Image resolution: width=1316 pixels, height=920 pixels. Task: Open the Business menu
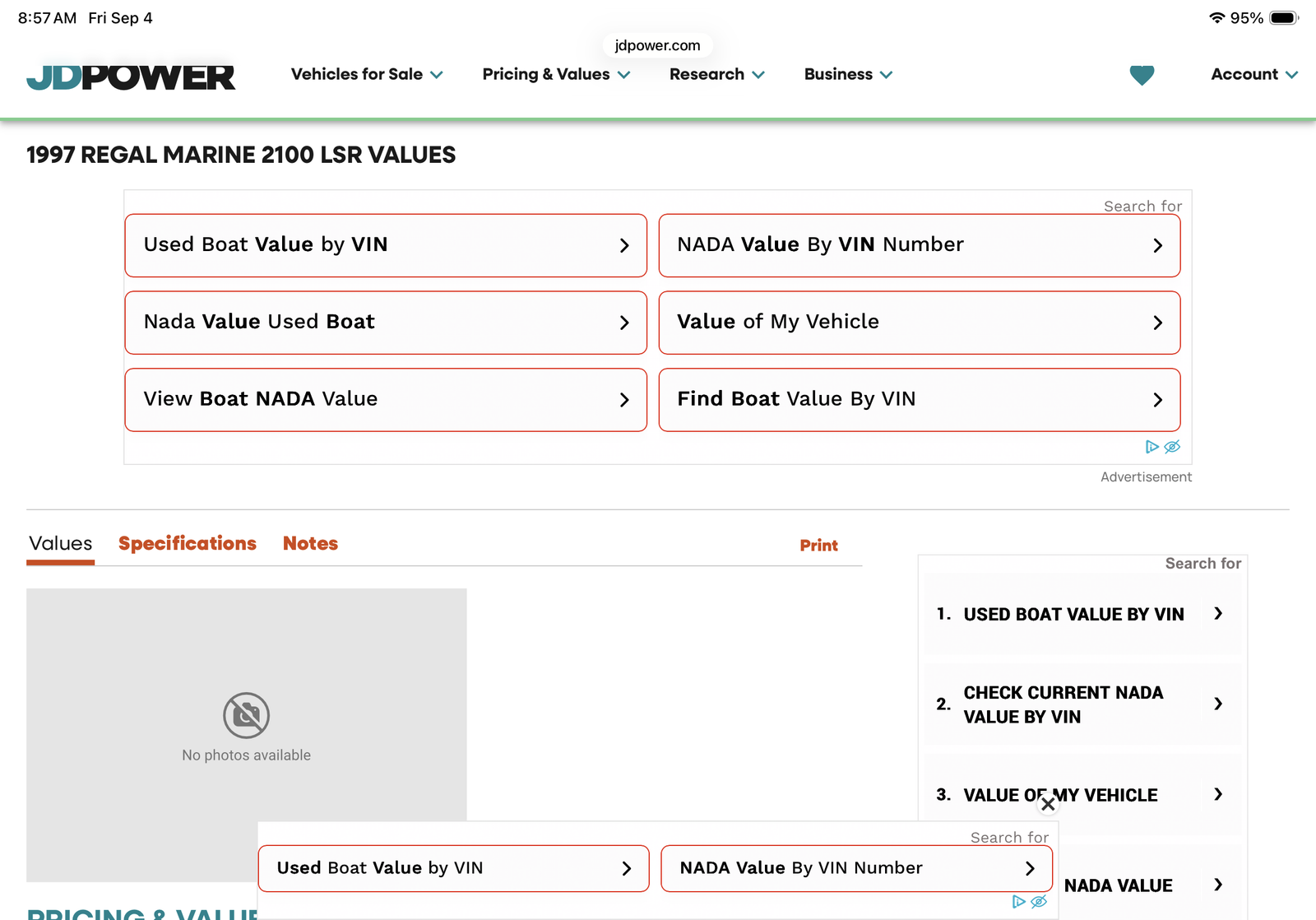(x=848, y=74)
